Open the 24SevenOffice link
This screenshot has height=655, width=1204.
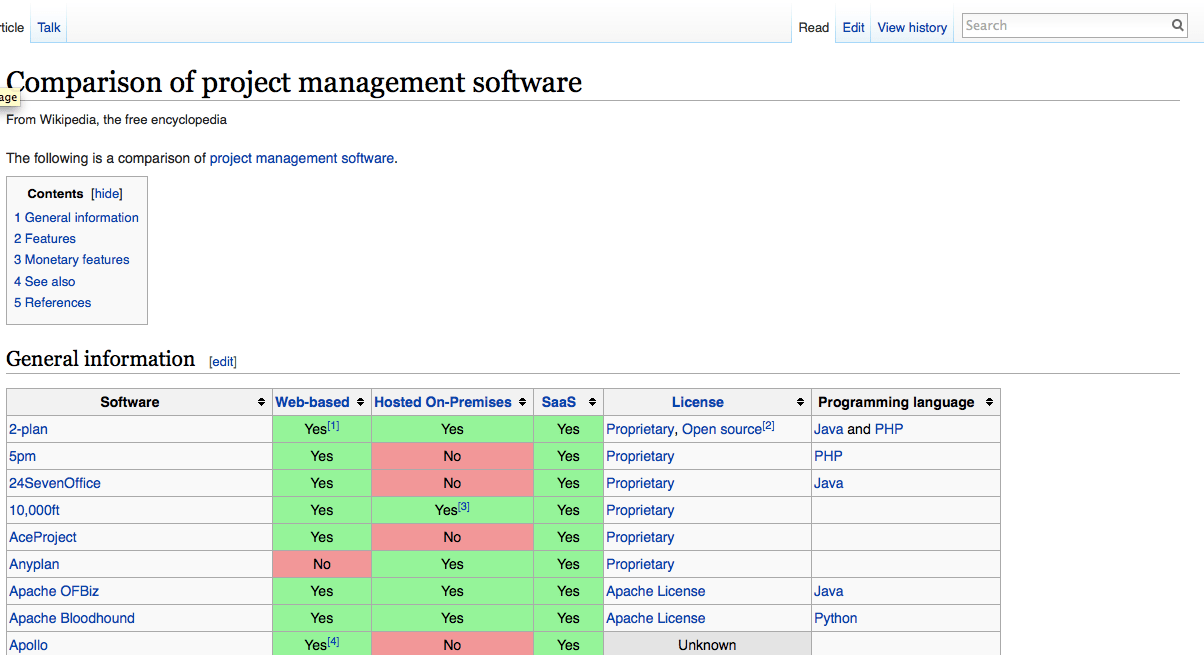click(55, 483)
